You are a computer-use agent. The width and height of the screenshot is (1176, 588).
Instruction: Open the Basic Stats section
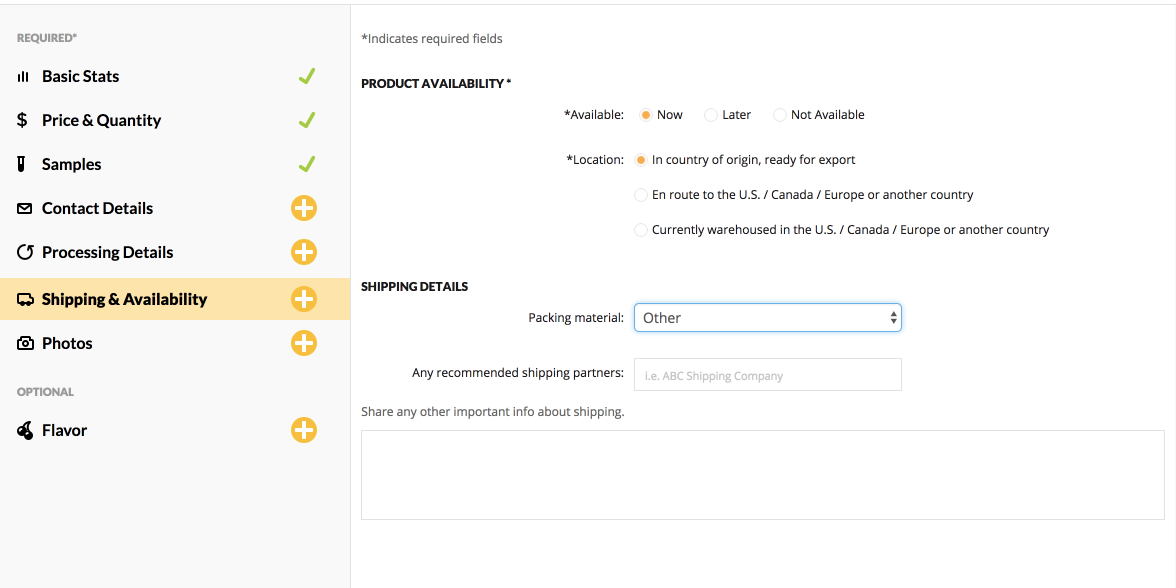80,76
